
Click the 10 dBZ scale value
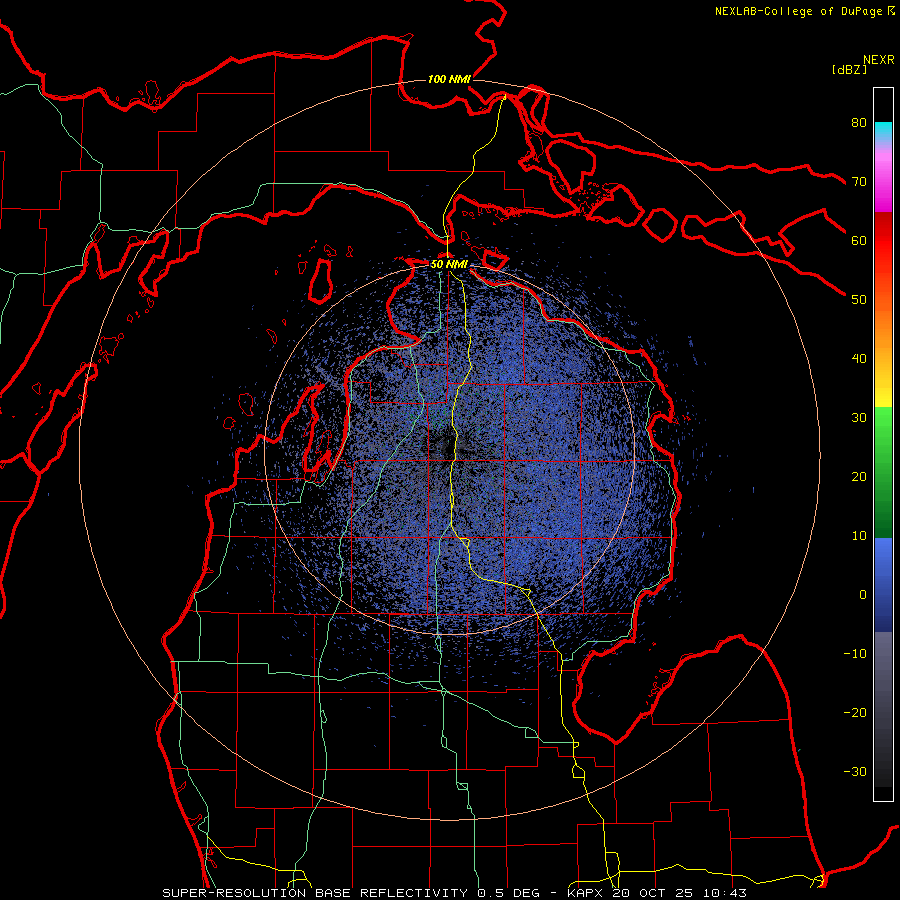[x=859, y=536]
